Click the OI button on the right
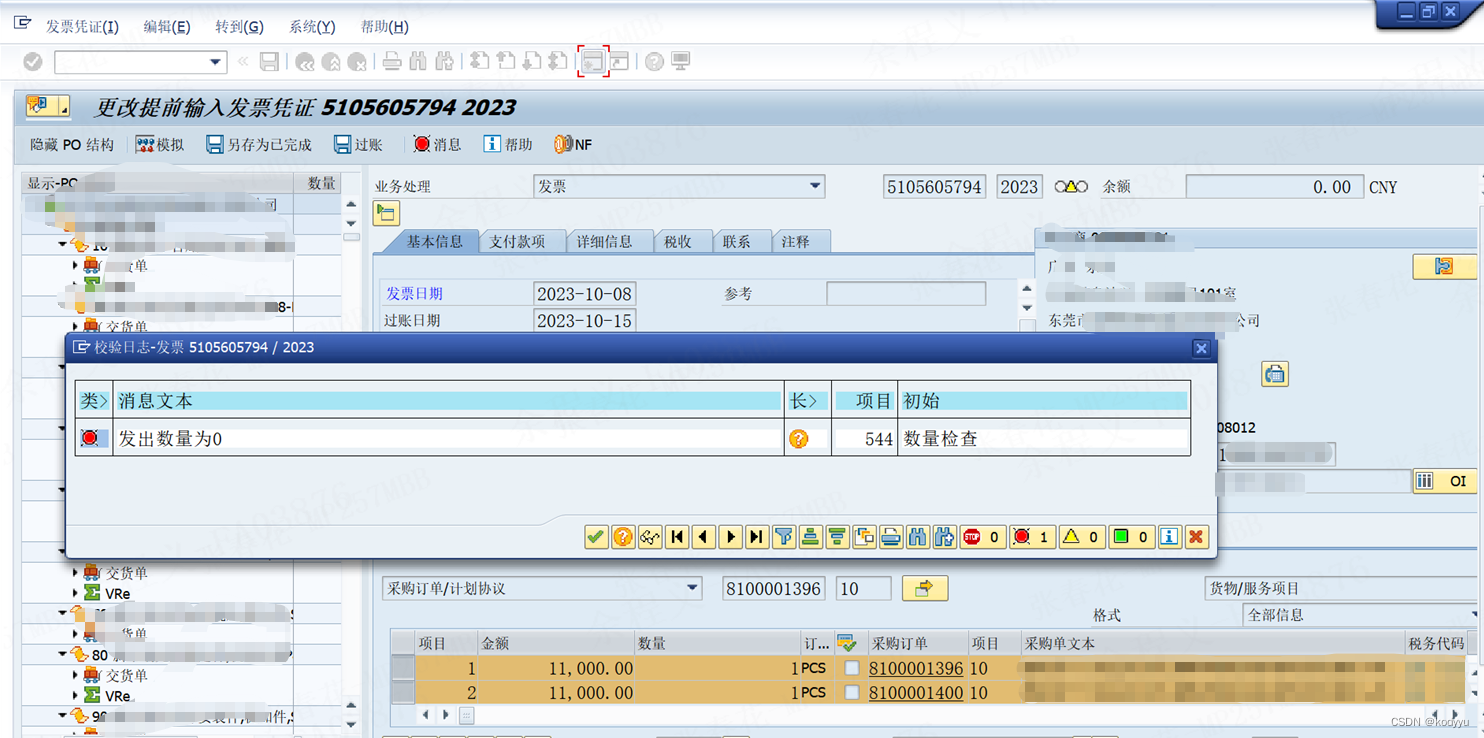 [1444, 481]
